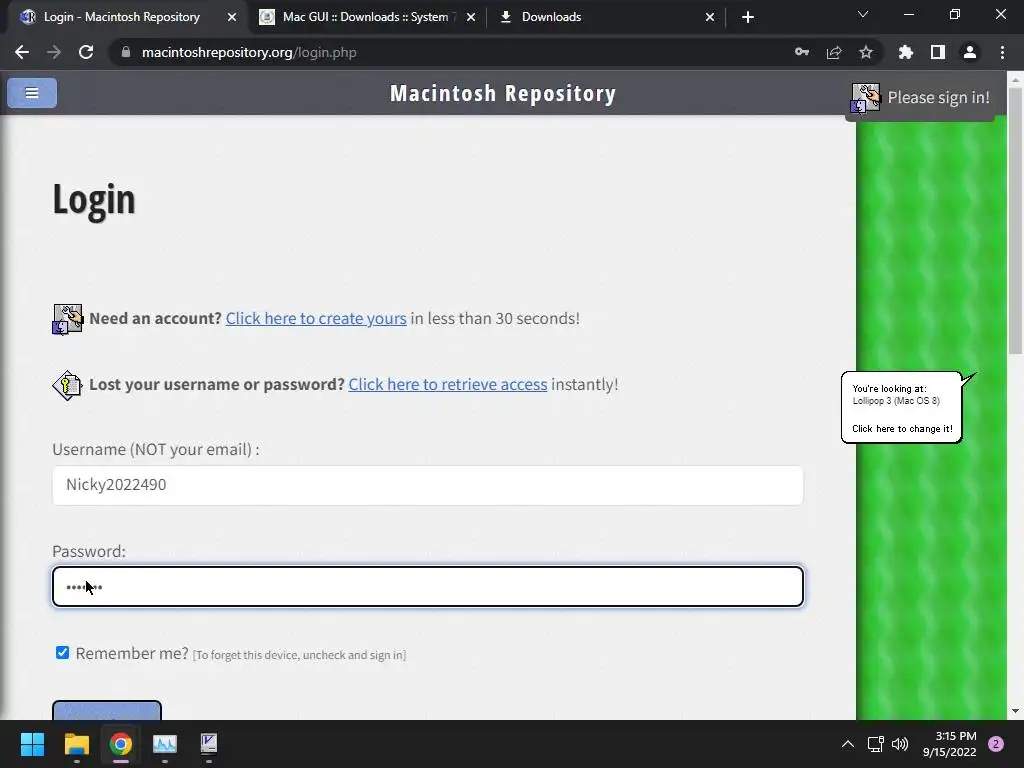Screen dimensions: 1024x768
Task: Click the Chrome taskbar icon
Action: (121, 744)
